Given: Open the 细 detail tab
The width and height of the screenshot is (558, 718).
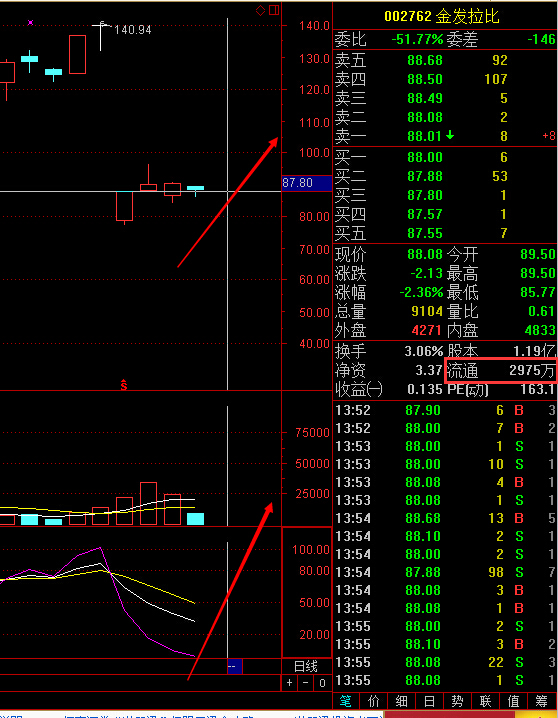Looking at the screenshot, I should click(x=401, y=701).
